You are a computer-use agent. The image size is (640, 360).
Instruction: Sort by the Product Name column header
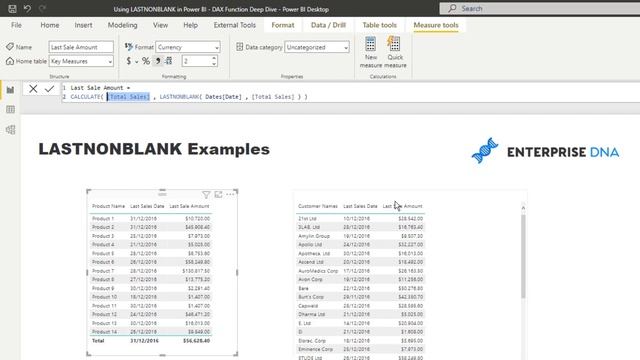[x=108, y=207]
